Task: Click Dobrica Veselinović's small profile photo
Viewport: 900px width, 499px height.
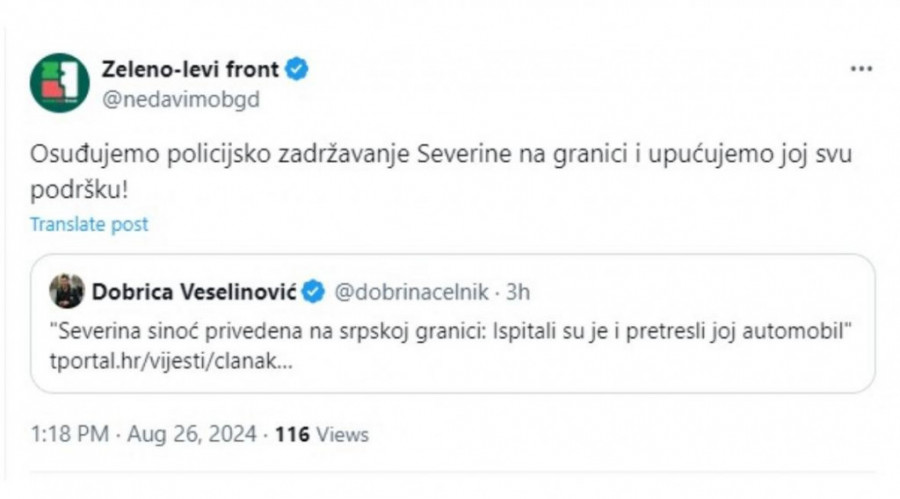Action: click(67, 291)
